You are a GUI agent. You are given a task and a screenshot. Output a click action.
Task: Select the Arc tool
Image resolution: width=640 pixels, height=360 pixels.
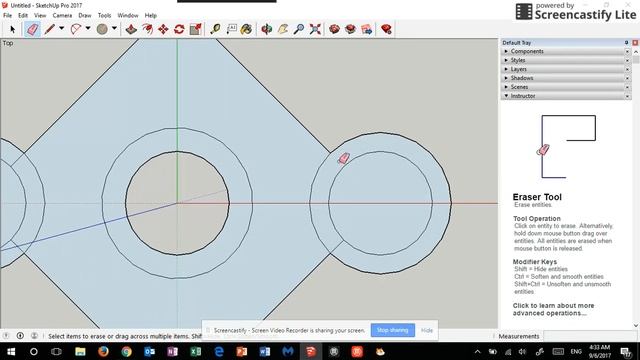click(76, 29)
